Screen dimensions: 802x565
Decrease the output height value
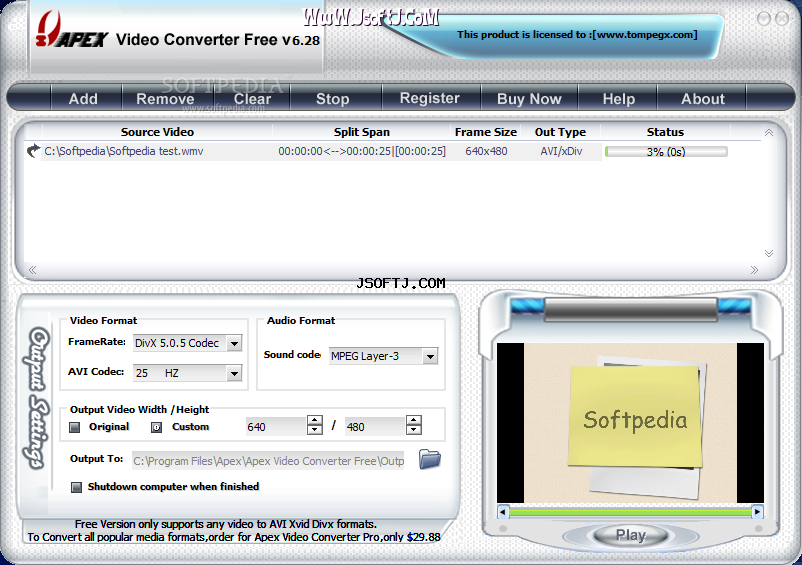(x=413, y=430)
